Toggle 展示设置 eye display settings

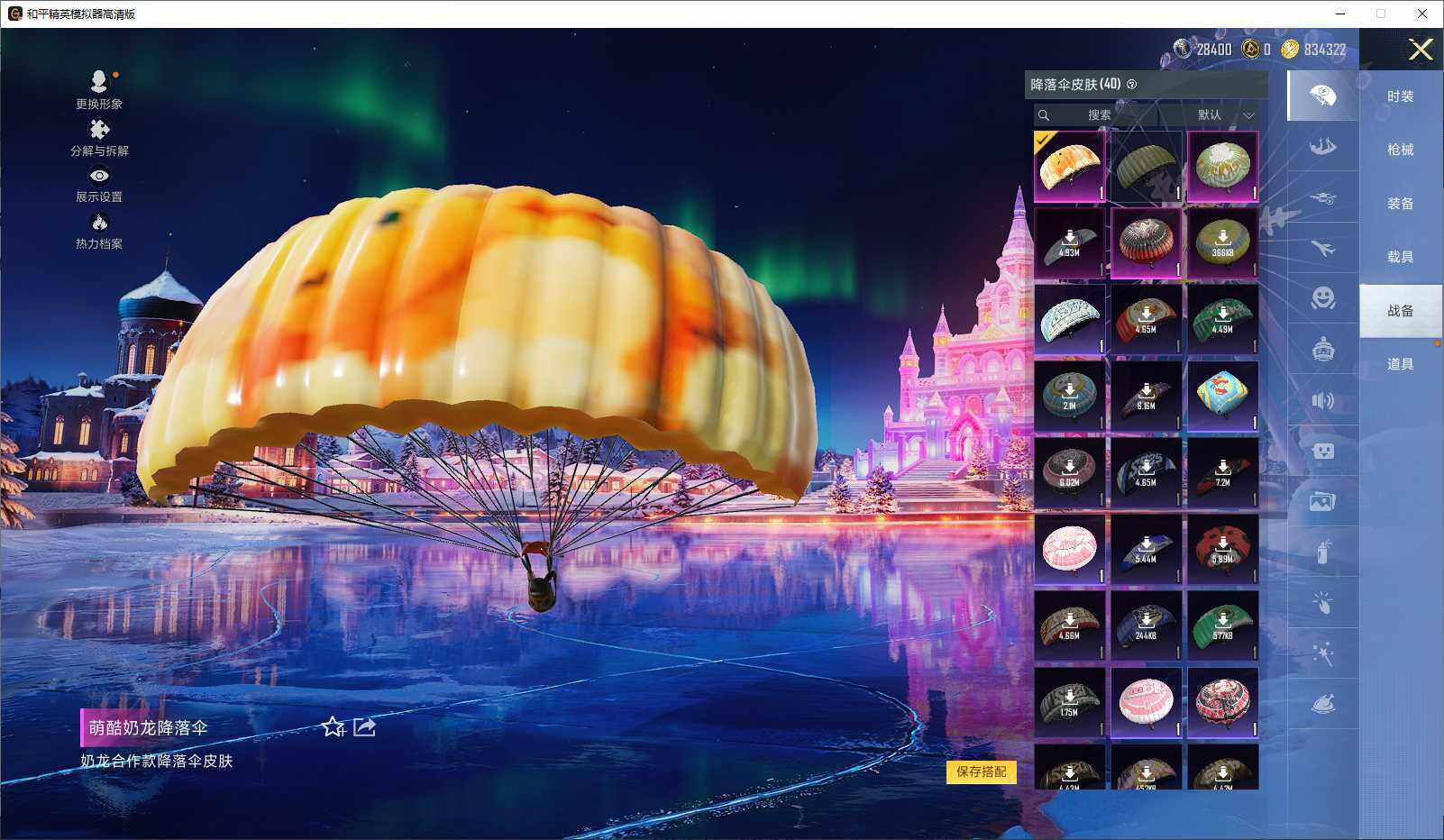click(x=99, y=176)
